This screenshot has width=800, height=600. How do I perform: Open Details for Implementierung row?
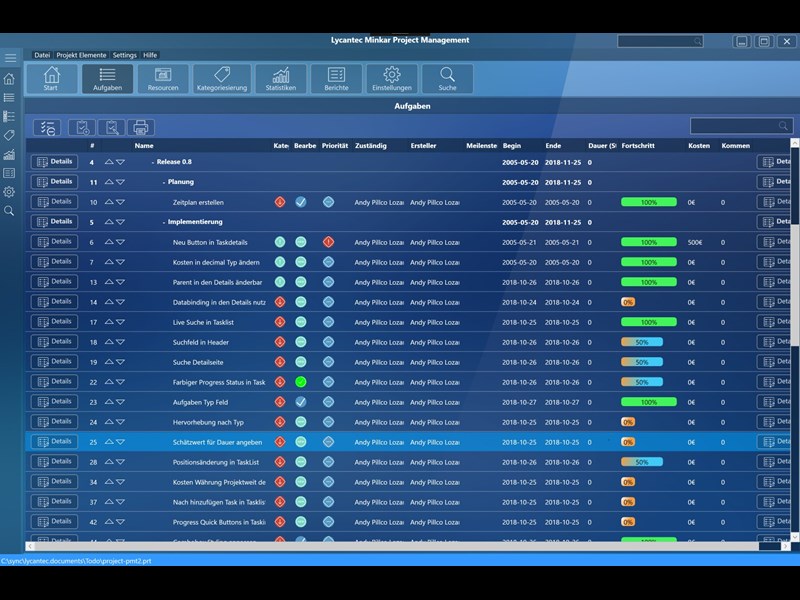54,221
